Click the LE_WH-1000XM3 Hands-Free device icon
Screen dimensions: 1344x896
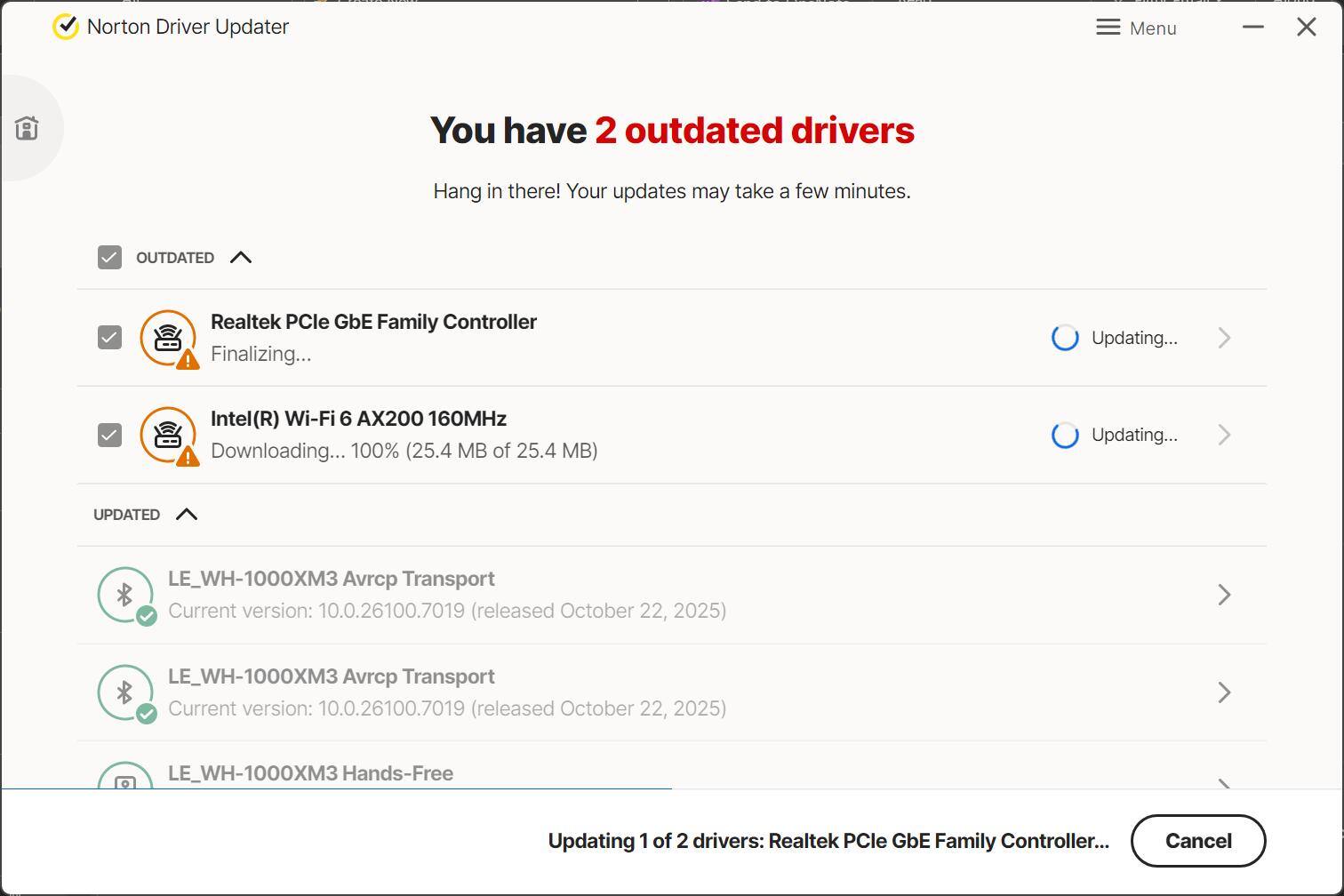pos(125,779)
